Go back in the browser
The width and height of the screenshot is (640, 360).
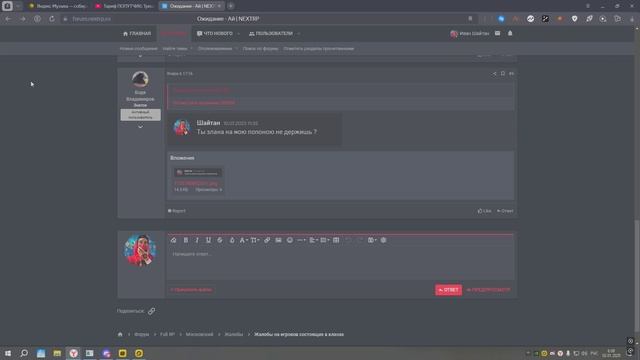[x=8, y=19]
